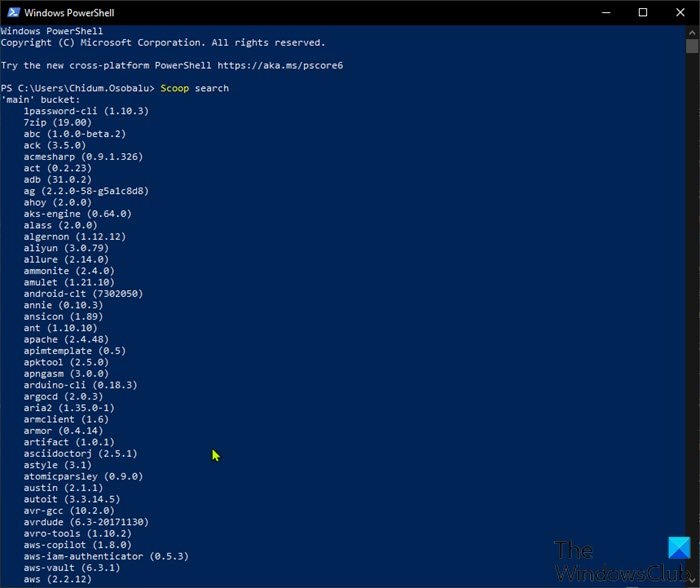Viewport: 700px width, 588px height.
Task: Select the armor (0.4.14) entry
Action: [63, 431]
